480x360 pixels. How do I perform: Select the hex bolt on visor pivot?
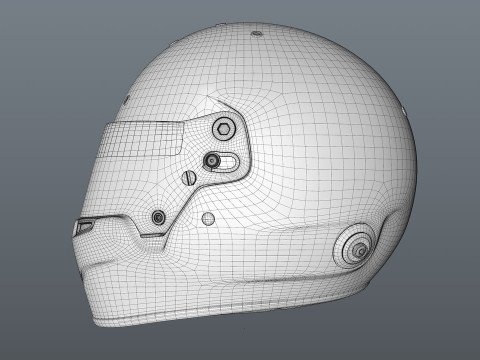pos(224,129)
